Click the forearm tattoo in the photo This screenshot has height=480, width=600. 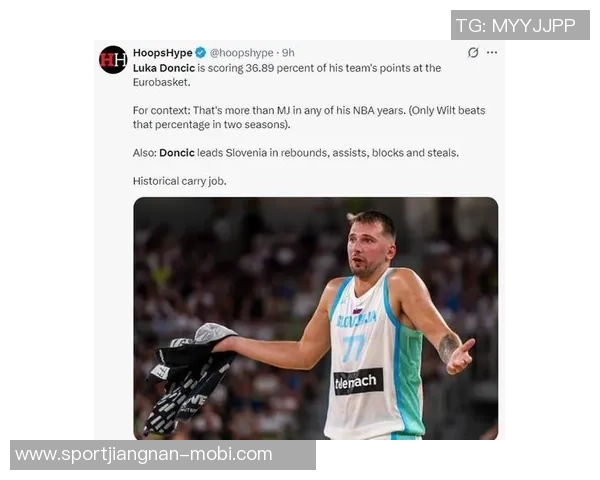448,346
